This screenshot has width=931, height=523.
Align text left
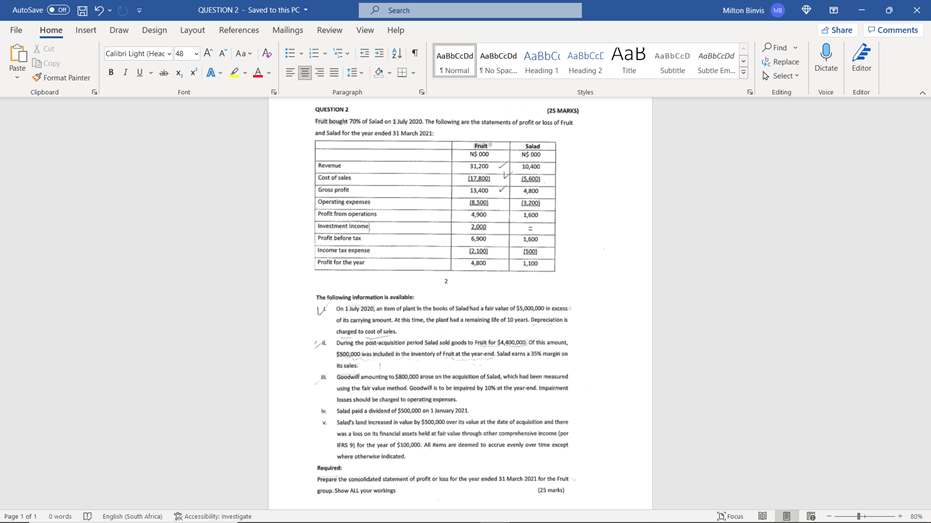(290, 72)
